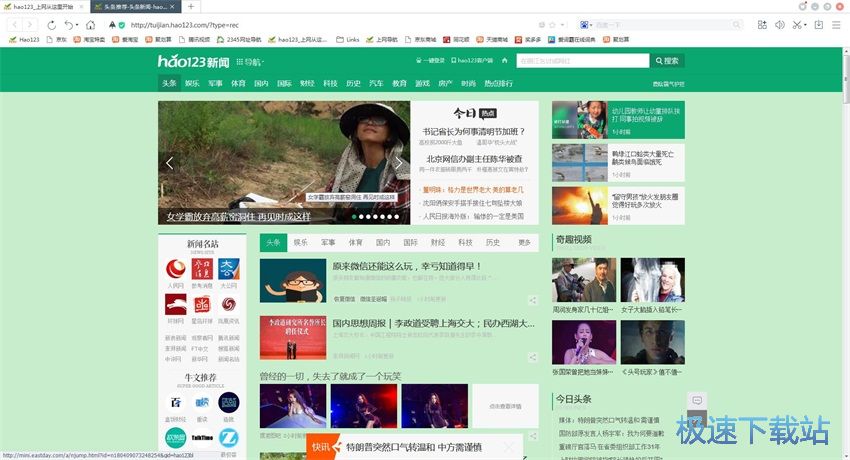Open the 环球网 site icon
850x460 pixels.
176,304
